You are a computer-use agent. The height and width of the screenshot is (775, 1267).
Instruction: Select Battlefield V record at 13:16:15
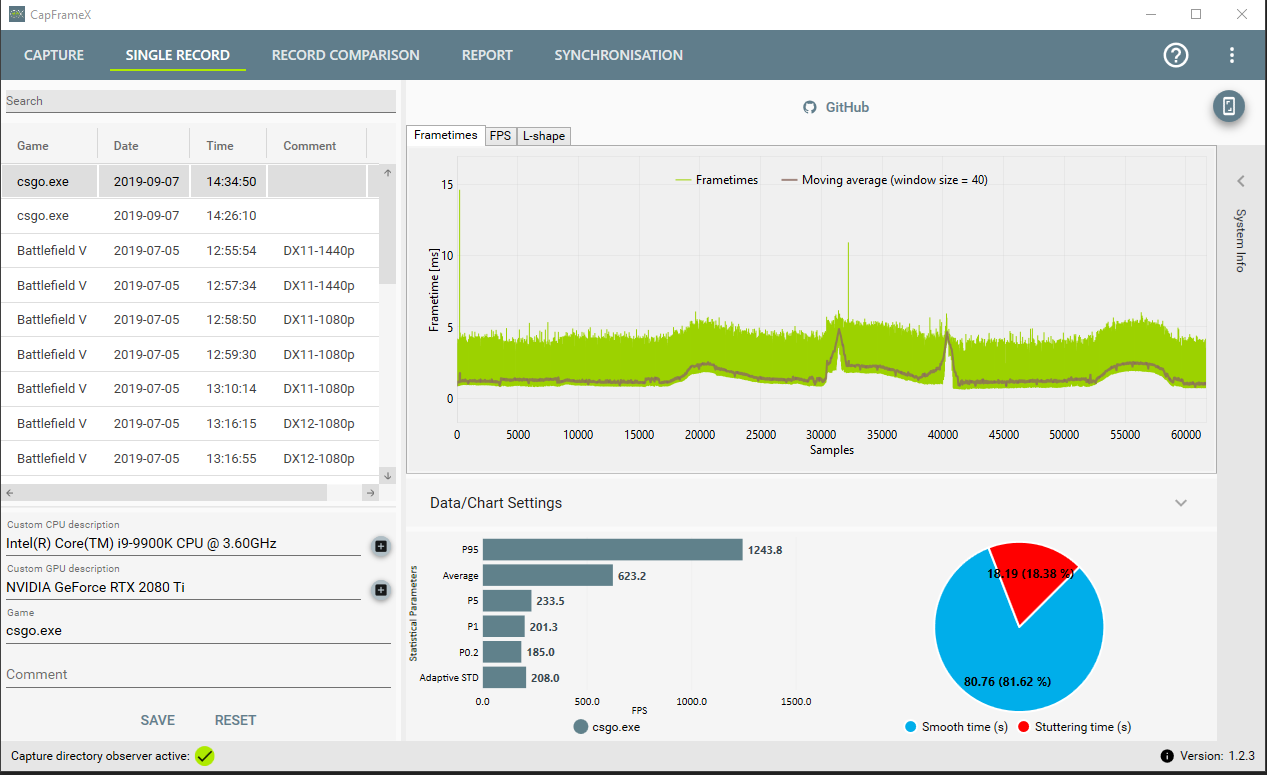click(x=190, y=424)
